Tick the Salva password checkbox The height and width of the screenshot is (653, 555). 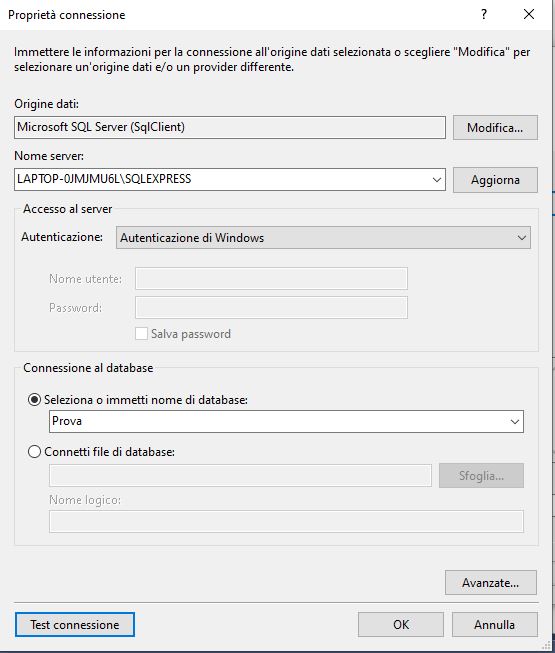coord(141,334)
